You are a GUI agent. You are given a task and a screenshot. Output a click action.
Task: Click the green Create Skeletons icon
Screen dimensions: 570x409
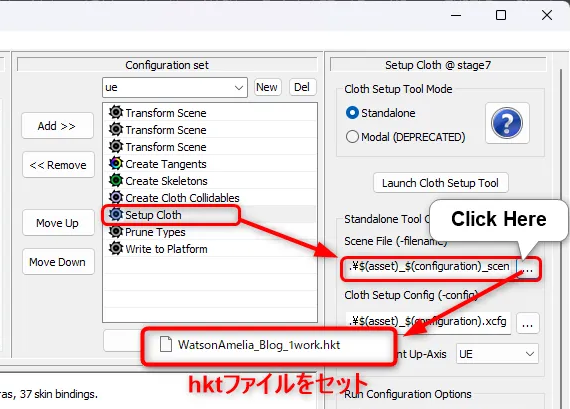point(116,180)
